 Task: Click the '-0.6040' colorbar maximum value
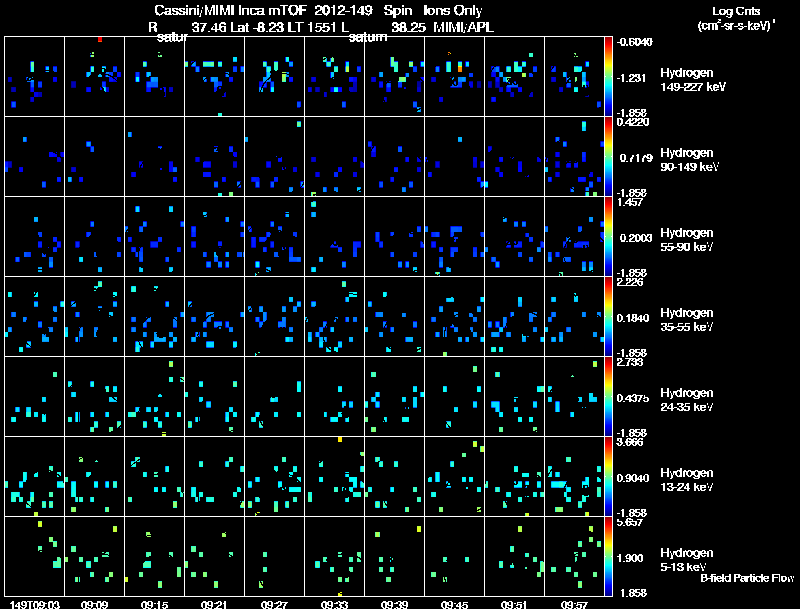click(x=634, y=42)
